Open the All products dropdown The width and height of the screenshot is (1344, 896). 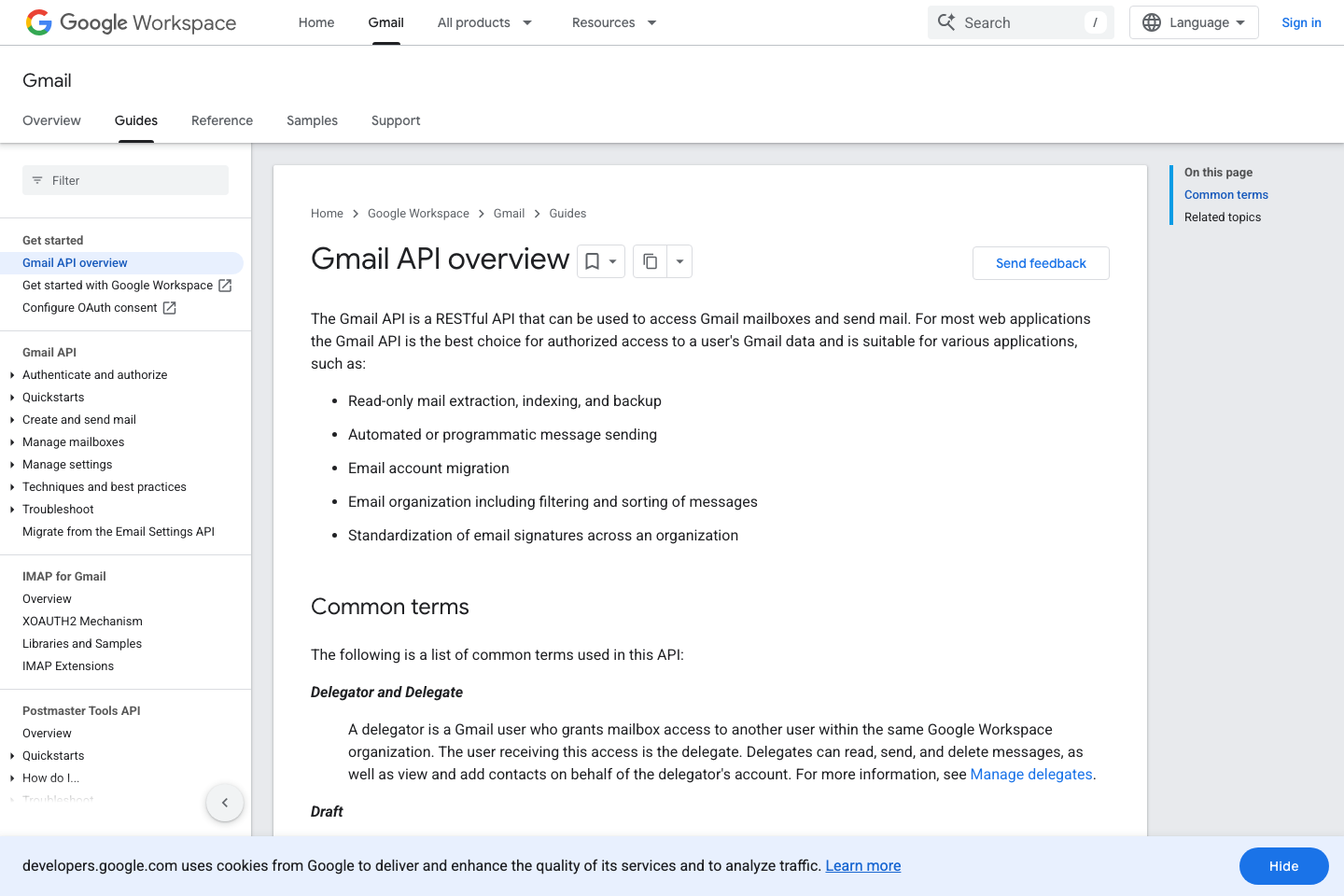[x=485, y=22]
